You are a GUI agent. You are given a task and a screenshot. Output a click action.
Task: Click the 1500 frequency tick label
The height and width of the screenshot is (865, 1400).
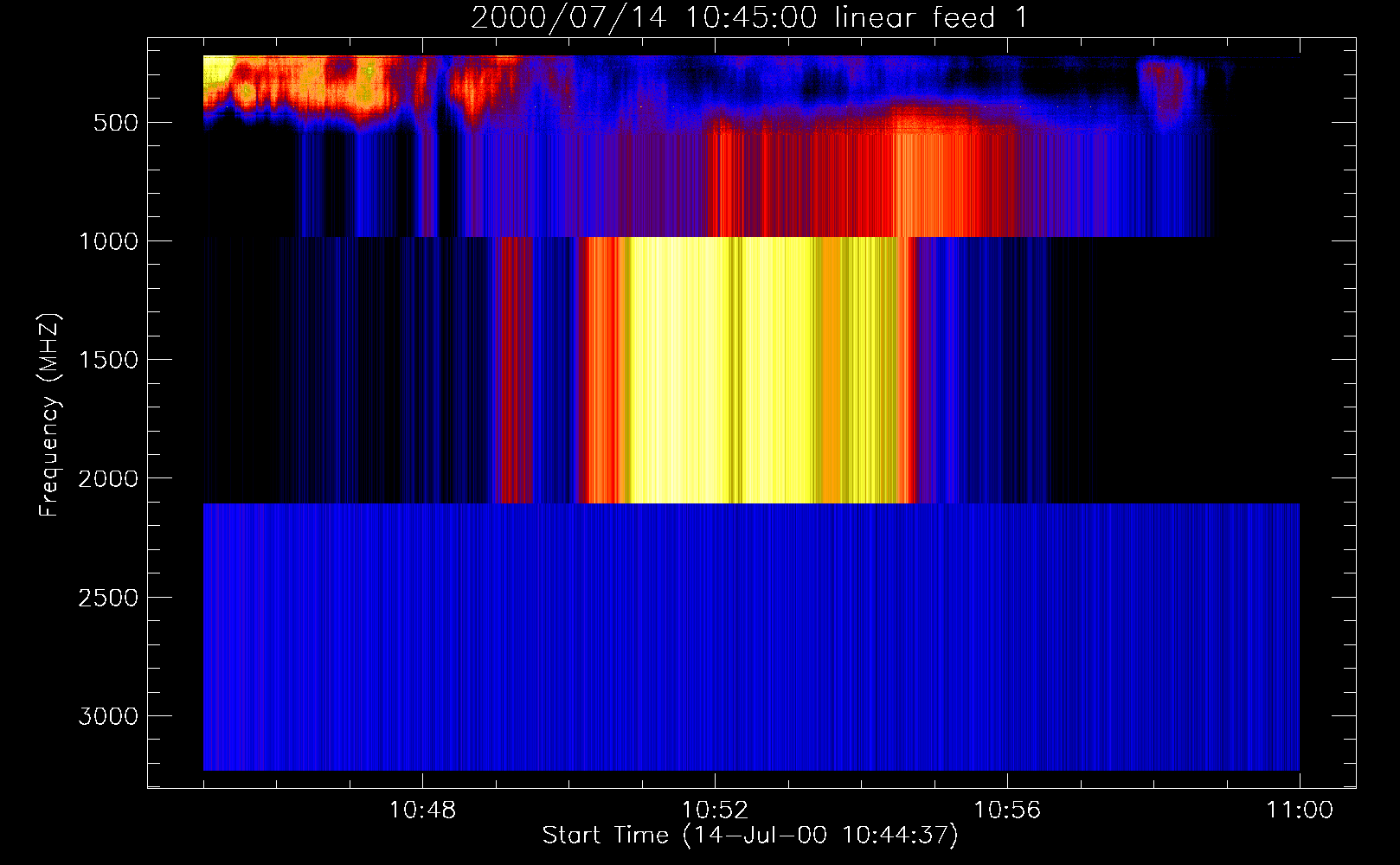(108, 360)
